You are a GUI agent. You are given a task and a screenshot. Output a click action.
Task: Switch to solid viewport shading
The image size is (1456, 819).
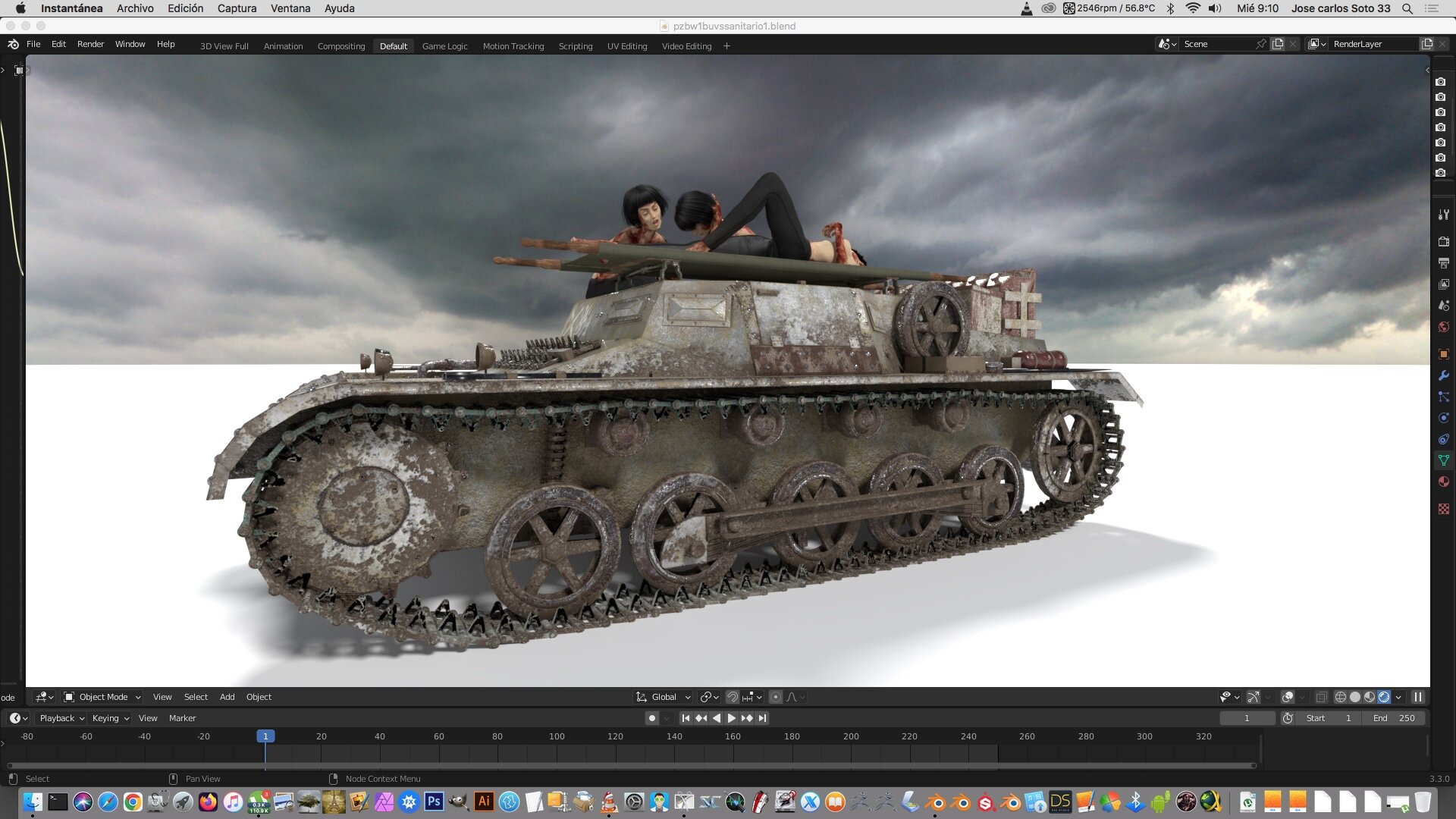[x=1355, y=697]
